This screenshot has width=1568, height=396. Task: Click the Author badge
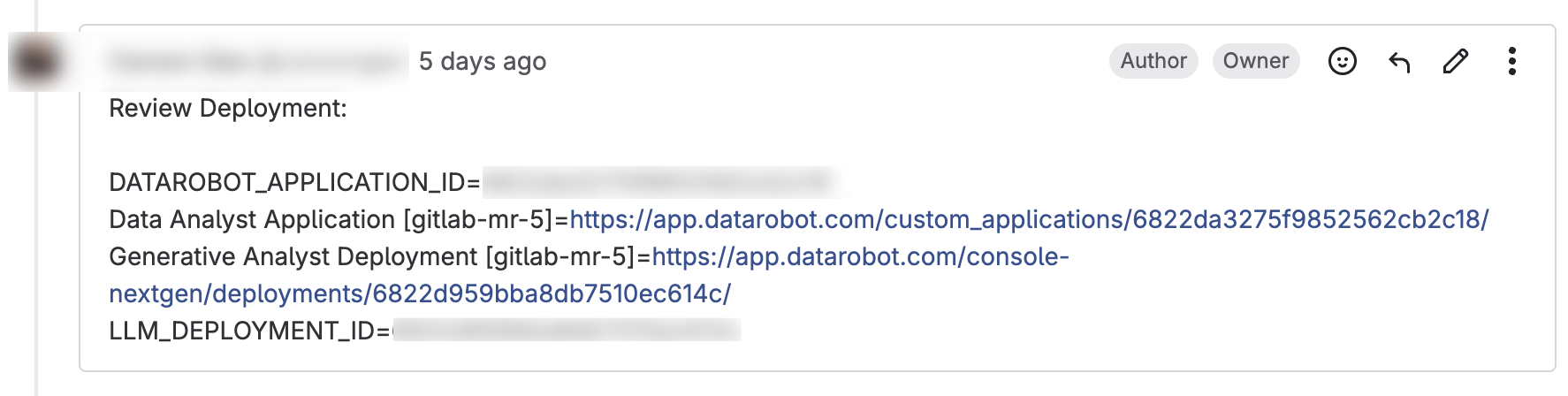(x=1153, y=61)
